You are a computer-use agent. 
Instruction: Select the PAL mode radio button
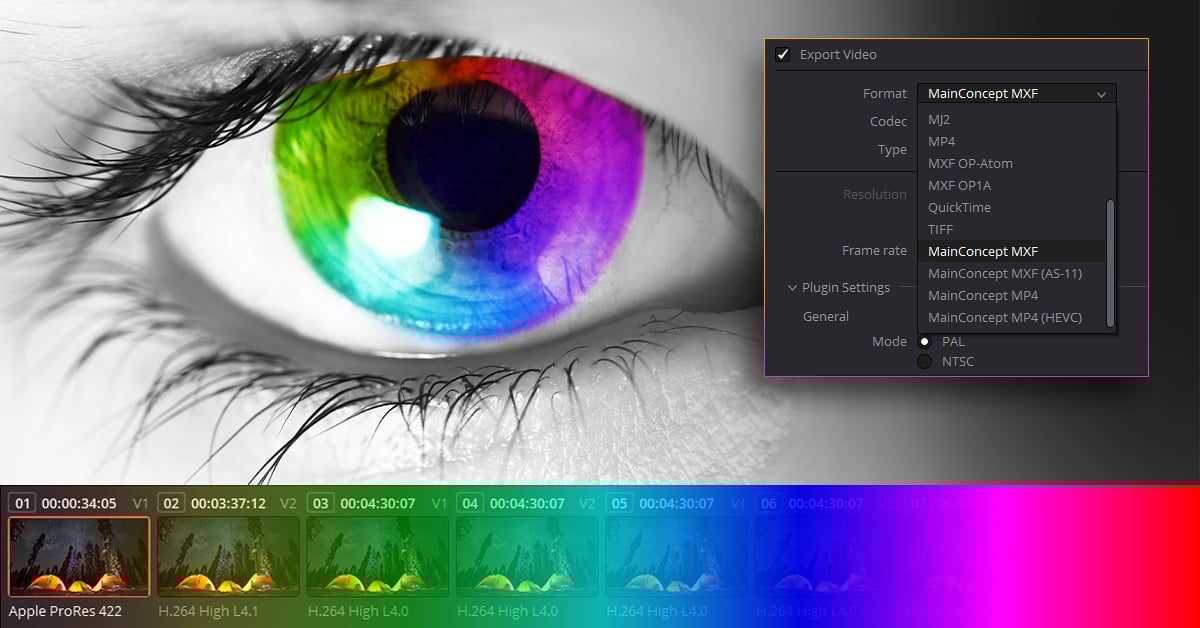coord(923,341)
